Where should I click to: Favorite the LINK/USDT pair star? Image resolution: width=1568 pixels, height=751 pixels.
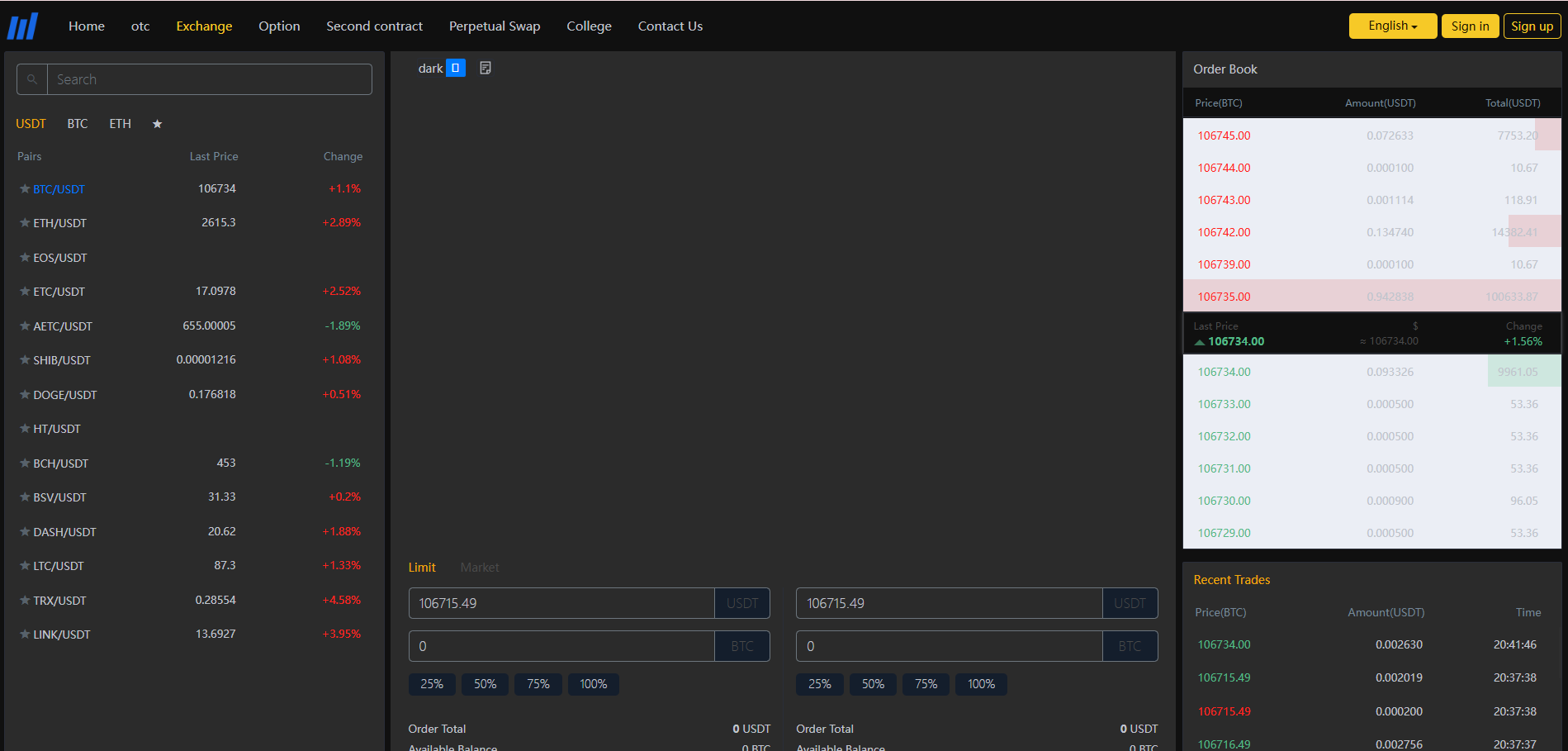click(x=25, y=635)
